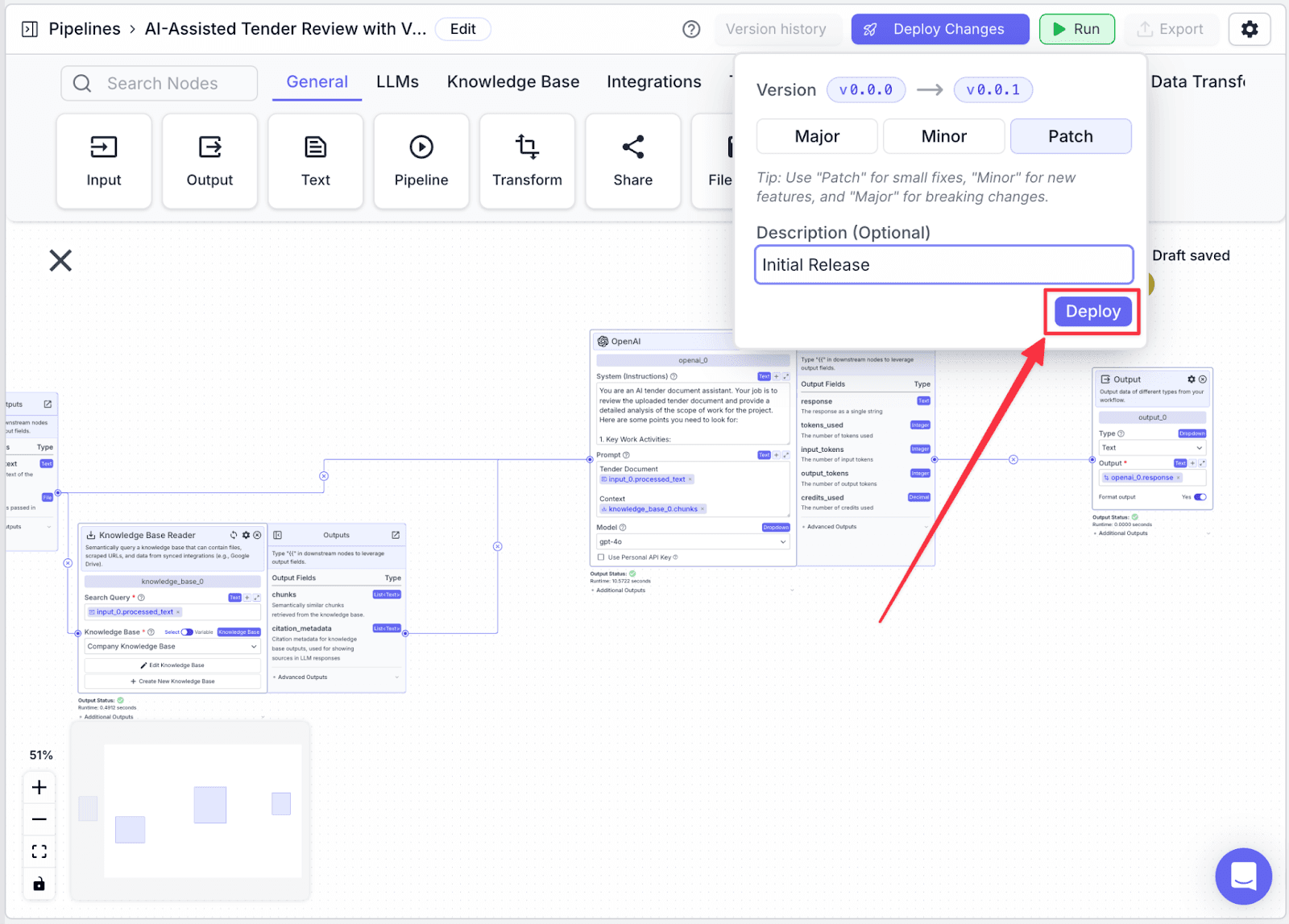Collapse the Knowledge Base Reader Outputs panel
Viewport: 1289px width, 924px height.
click(x=277, y=535)
